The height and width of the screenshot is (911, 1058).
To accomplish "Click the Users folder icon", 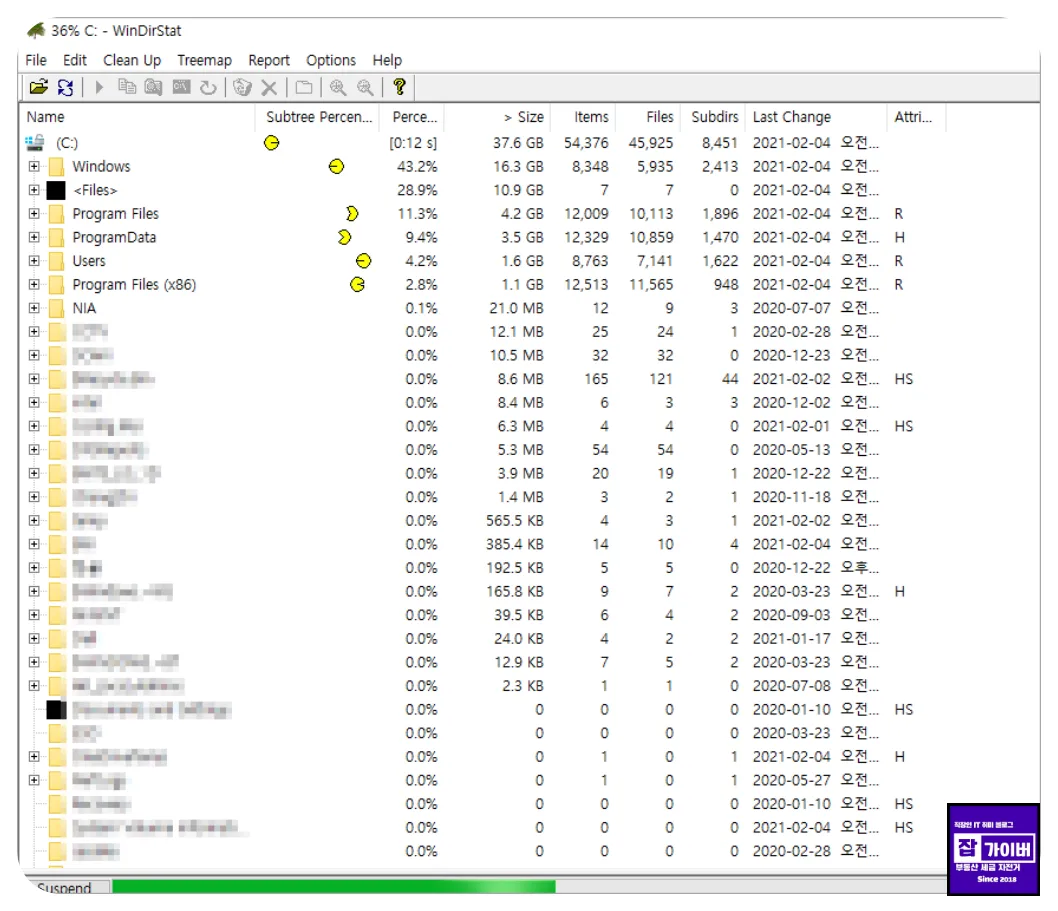I will [x=57, y=261].
